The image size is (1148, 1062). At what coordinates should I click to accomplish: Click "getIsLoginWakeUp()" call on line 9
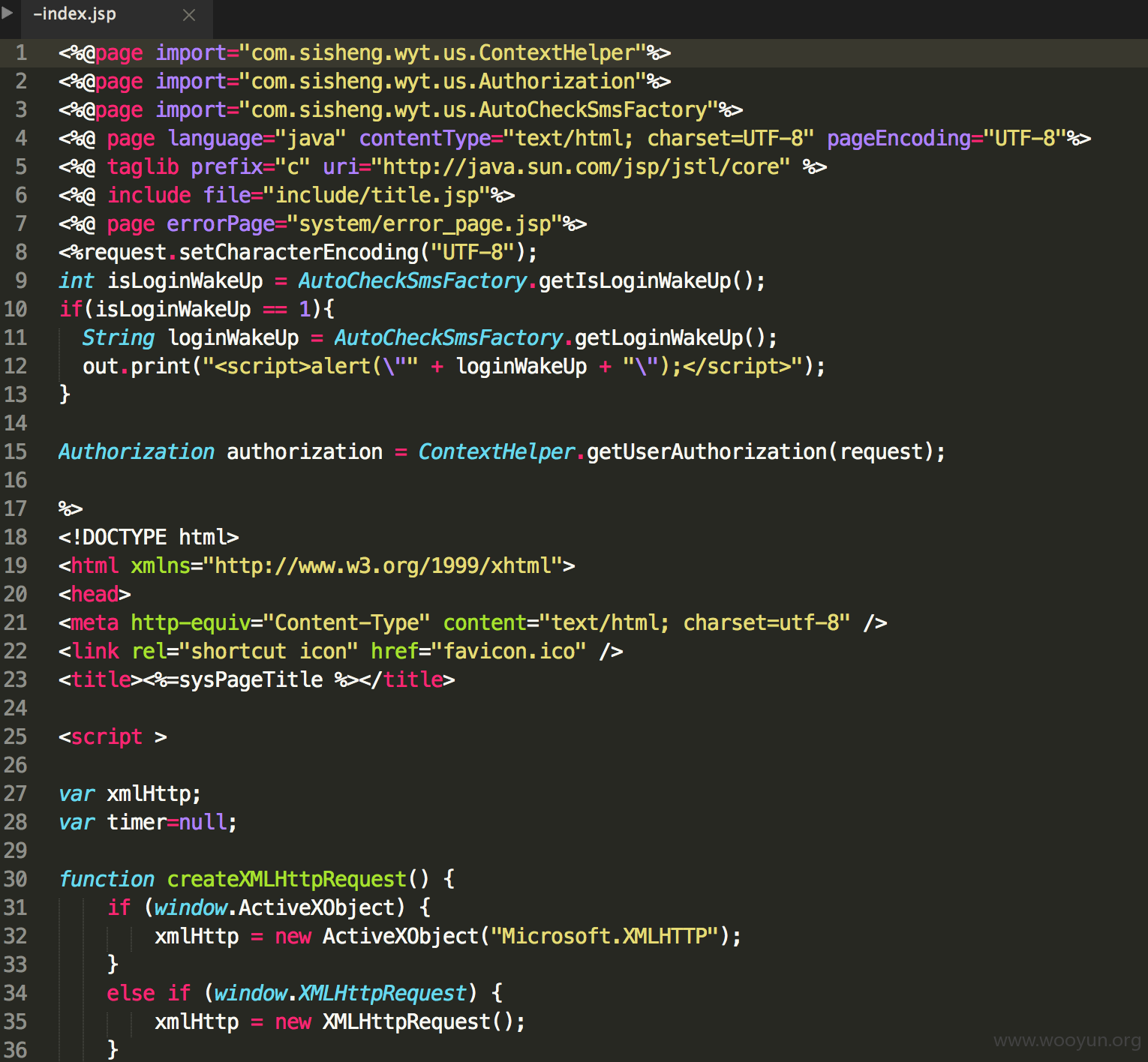point(647,280)
